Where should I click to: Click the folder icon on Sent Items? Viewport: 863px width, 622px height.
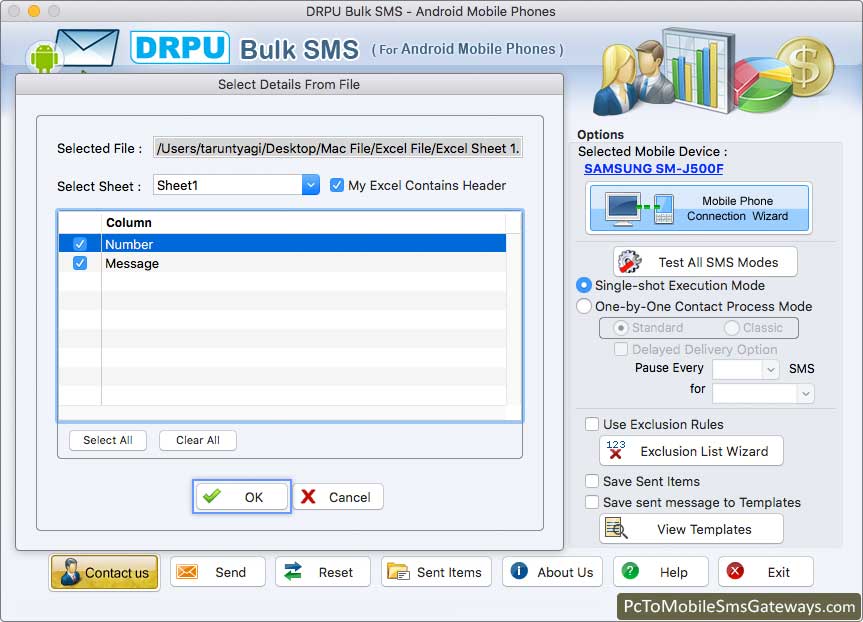tap(398, 572)
